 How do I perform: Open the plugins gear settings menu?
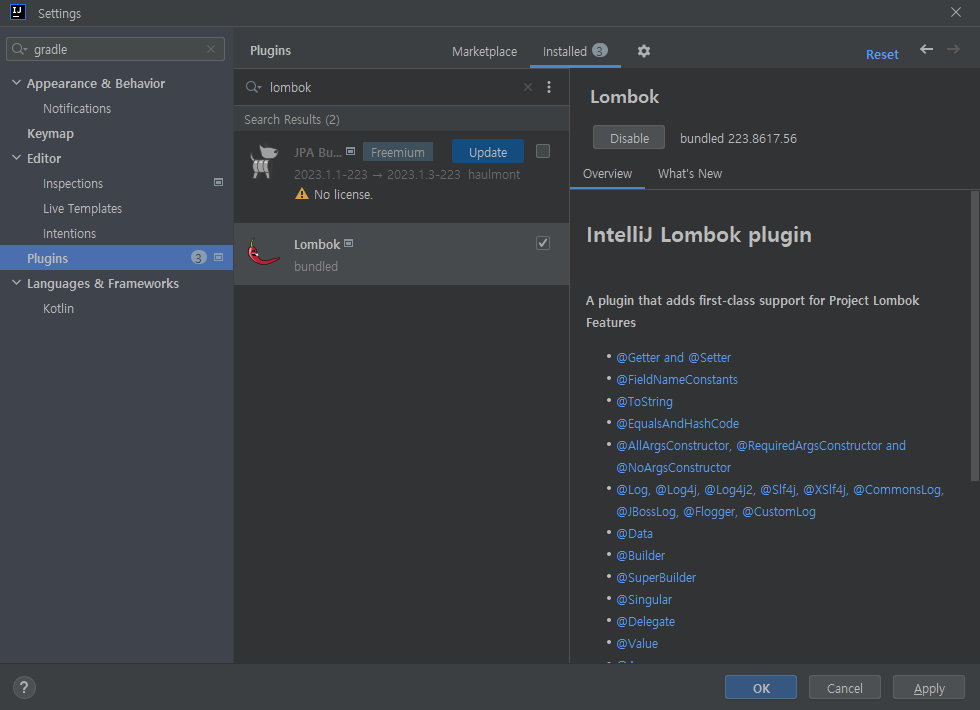644,51
